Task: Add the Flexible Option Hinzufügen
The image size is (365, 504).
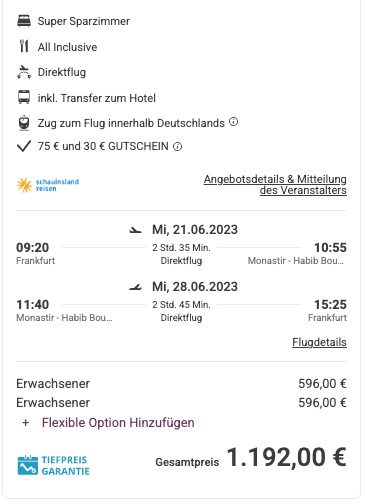Action: tap(118, 423)
